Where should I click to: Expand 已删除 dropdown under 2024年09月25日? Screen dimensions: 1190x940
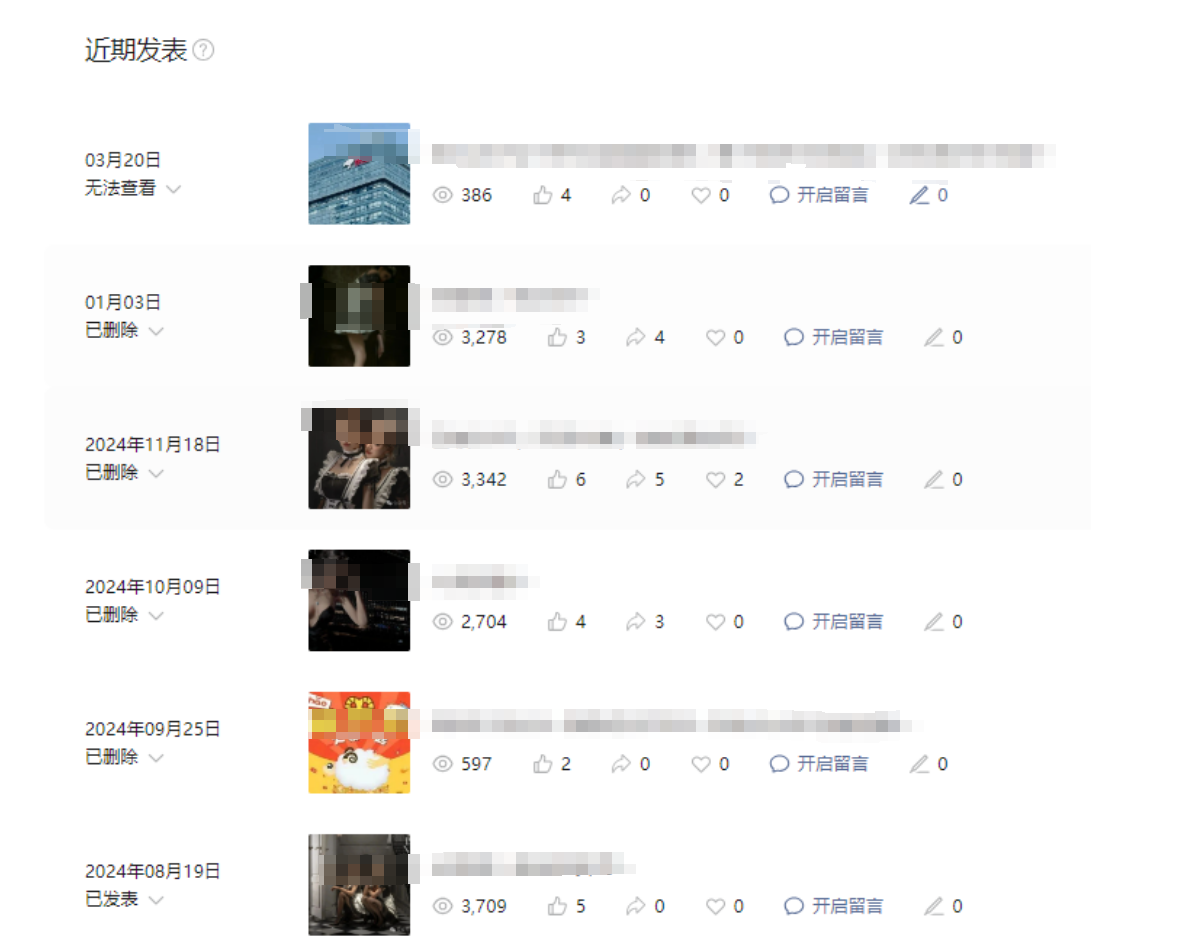[x=156, y=757]
